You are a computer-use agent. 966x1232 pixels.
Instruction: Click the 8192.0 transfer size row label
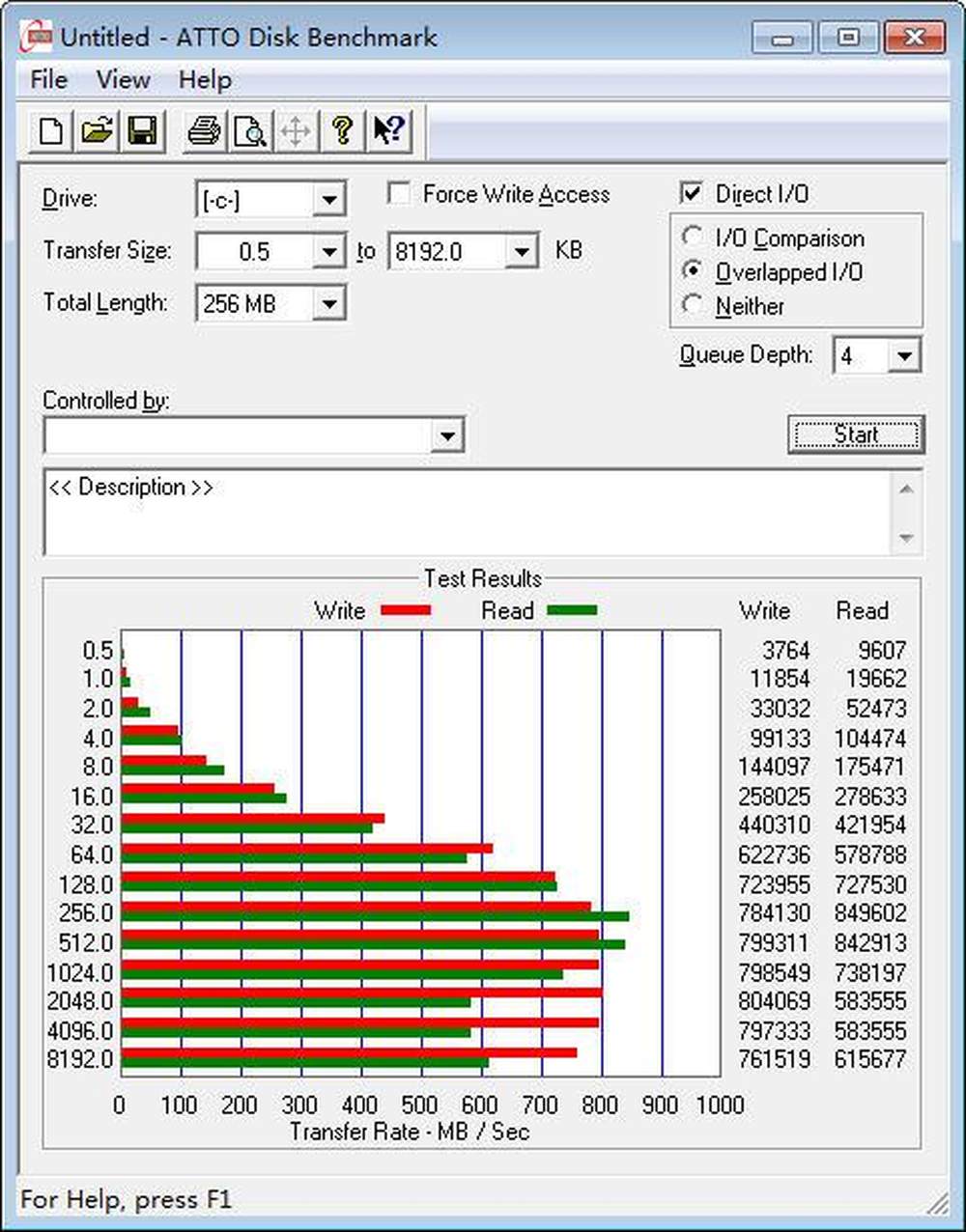pyautogui.click(x=80, y=1059)
